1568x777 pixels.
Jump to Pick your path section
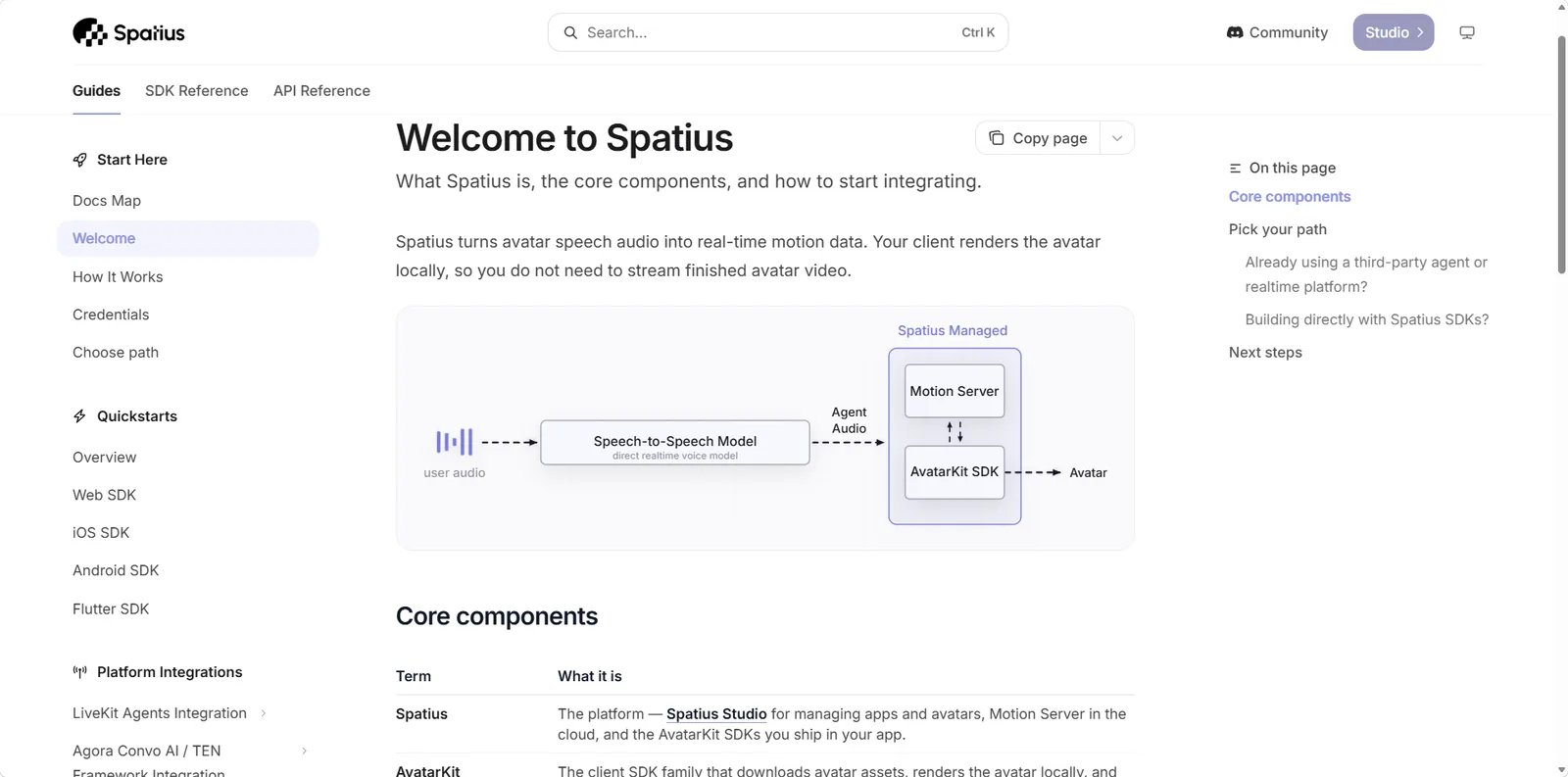click(x=1278, y=229)
